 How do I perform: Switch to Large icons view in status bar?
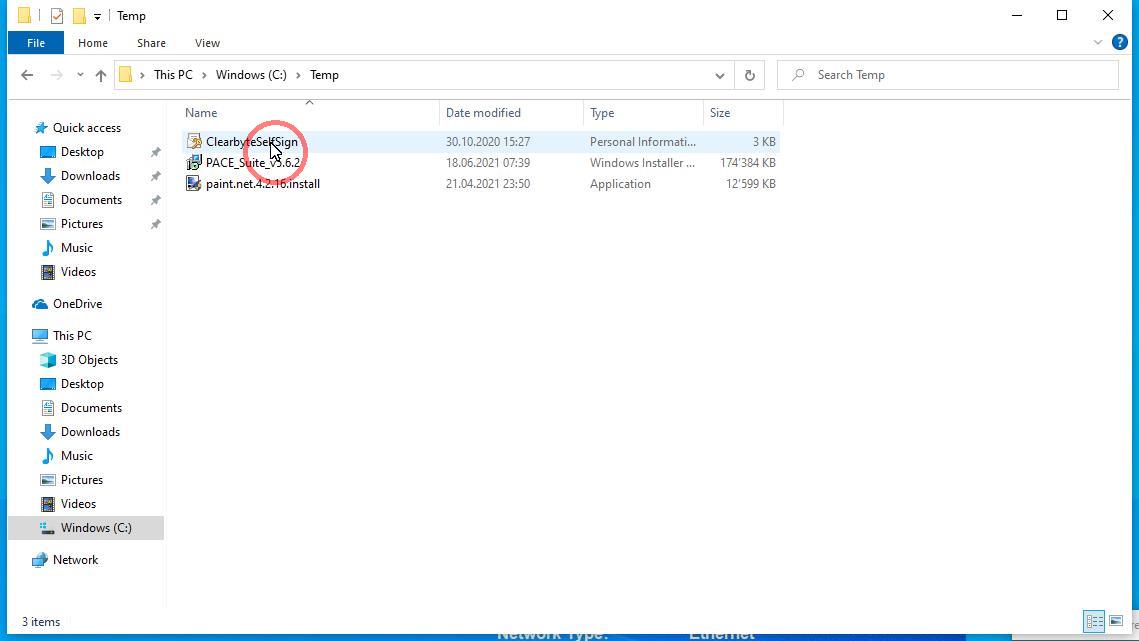point(1116,621)
